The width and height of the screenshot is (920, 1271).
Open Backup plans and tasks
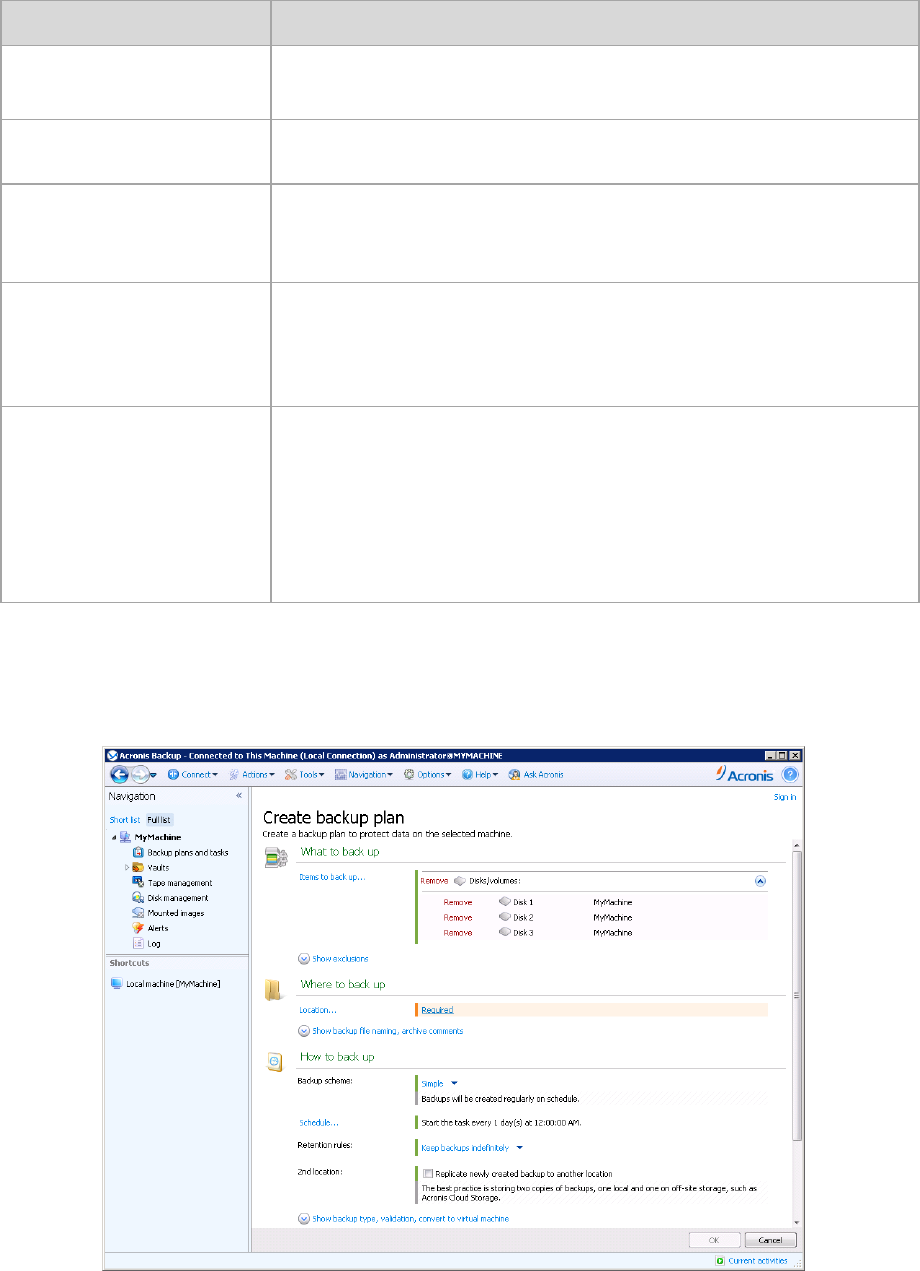188,853
